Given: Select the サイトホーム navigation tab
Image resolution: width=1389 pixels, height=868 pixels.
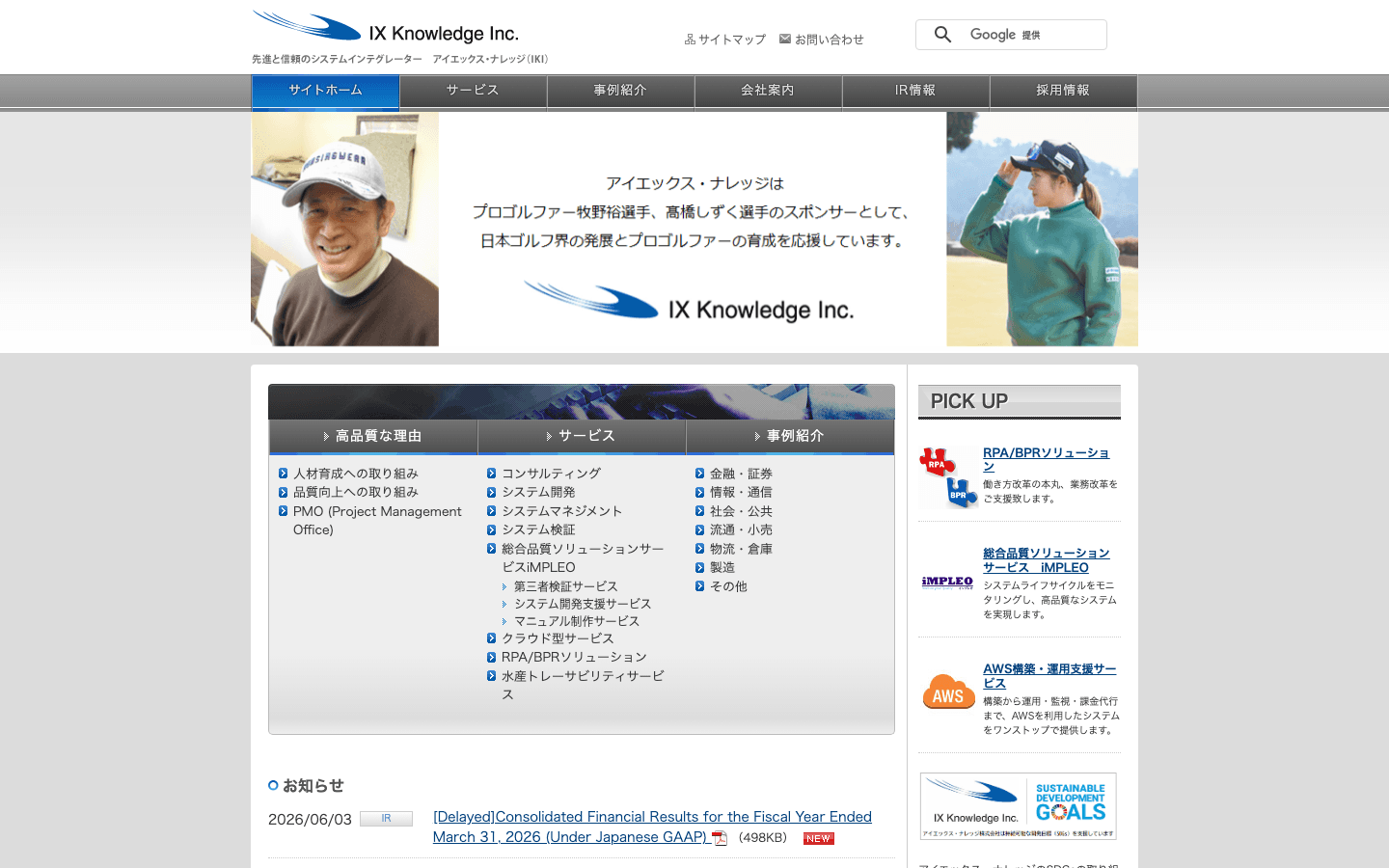Looking at the screenshot, I should (325, 91).
